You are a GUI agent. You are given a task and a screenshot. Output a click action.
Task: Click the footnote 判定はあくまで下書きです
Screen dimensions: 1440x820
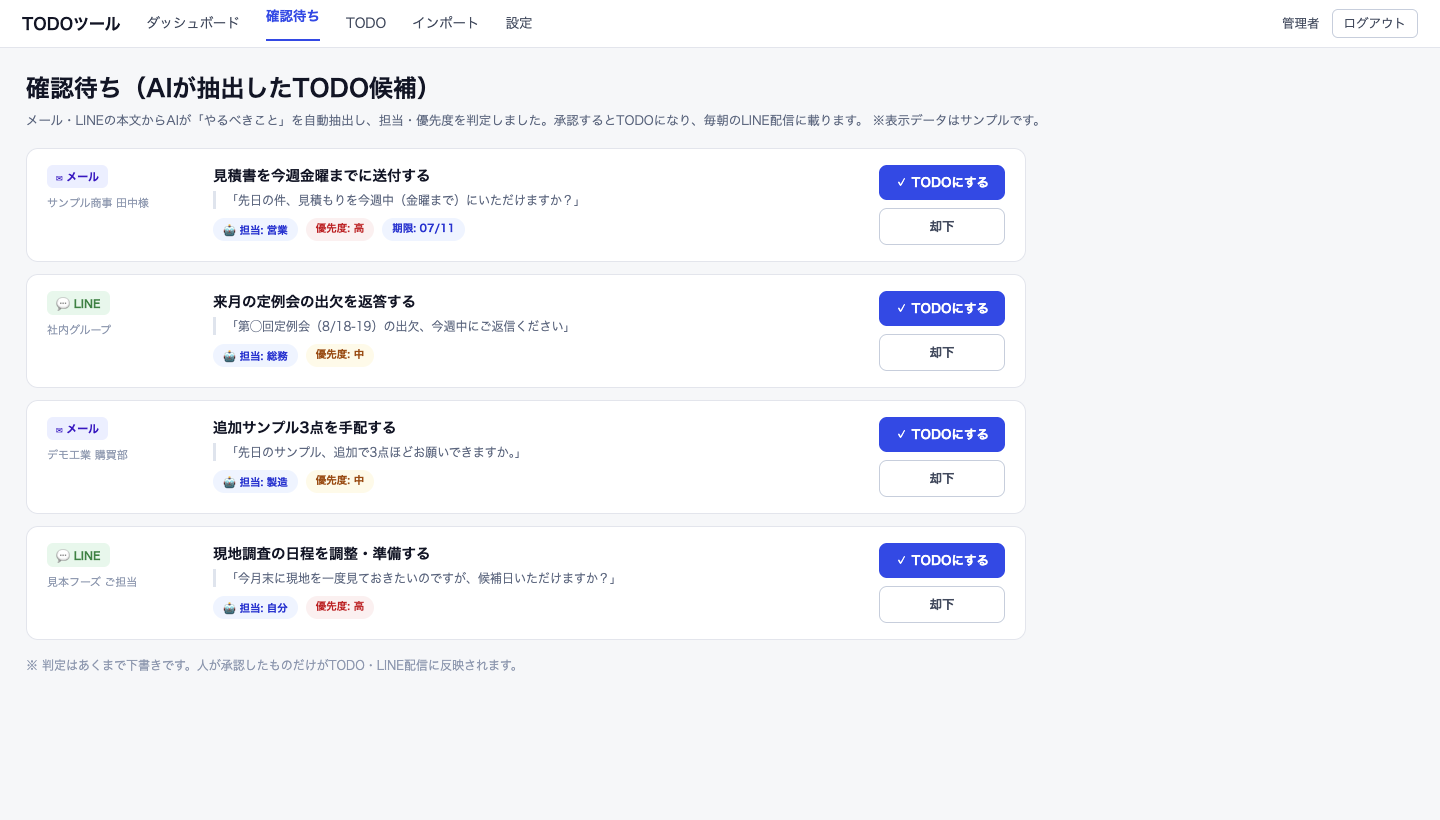click(x=274, y=665)
